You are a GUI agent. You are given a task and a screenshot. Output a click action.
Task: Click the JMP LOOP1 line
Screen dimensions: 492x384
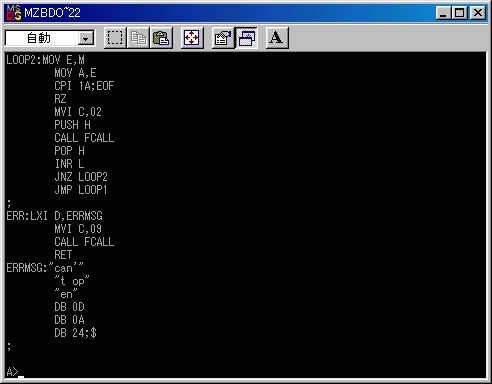pos(81,190)
